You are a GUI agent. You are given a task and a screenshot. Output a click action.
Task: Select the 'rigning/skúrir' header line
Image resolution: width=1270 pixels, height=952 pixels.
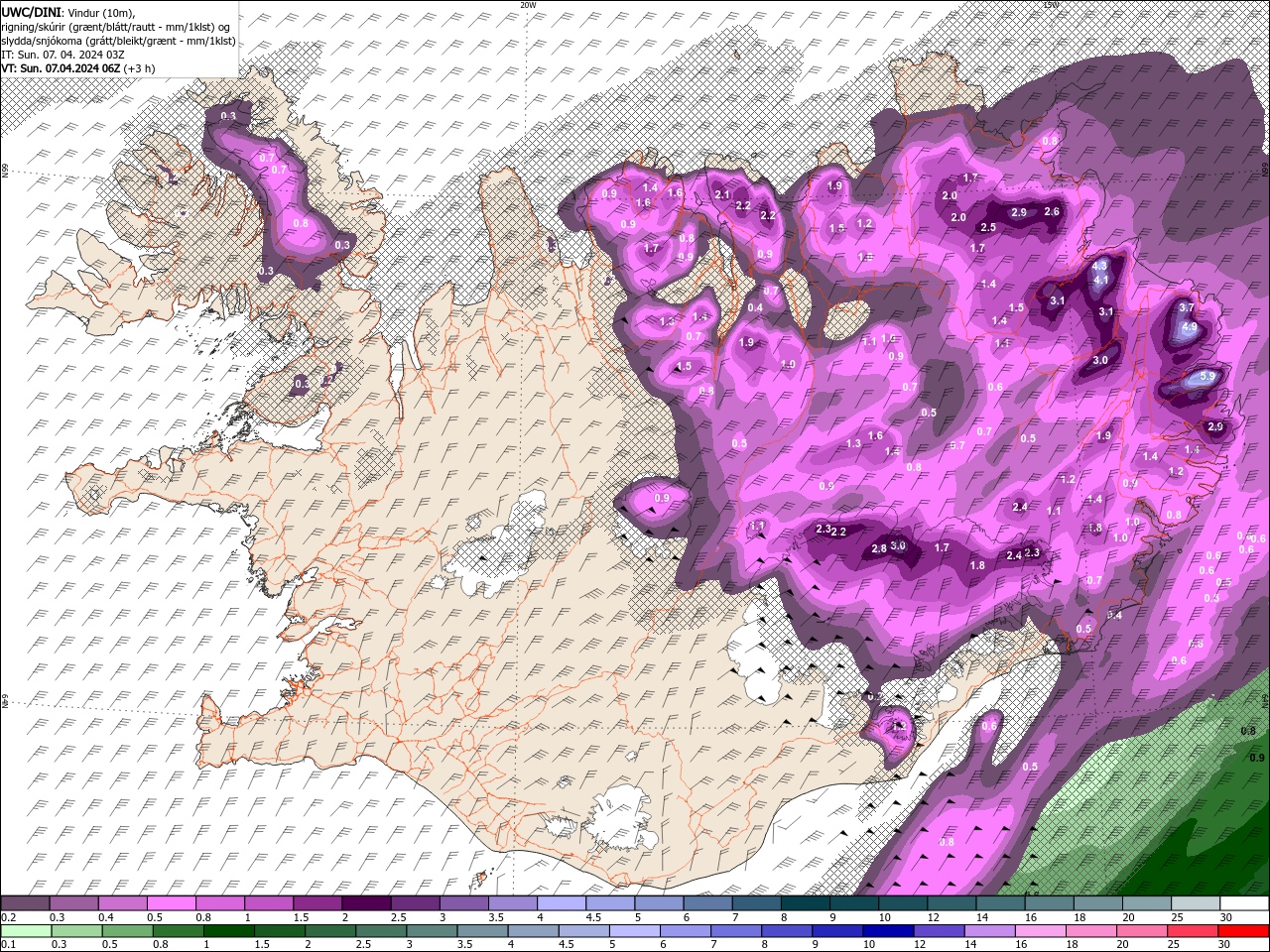tap(117, 26)
